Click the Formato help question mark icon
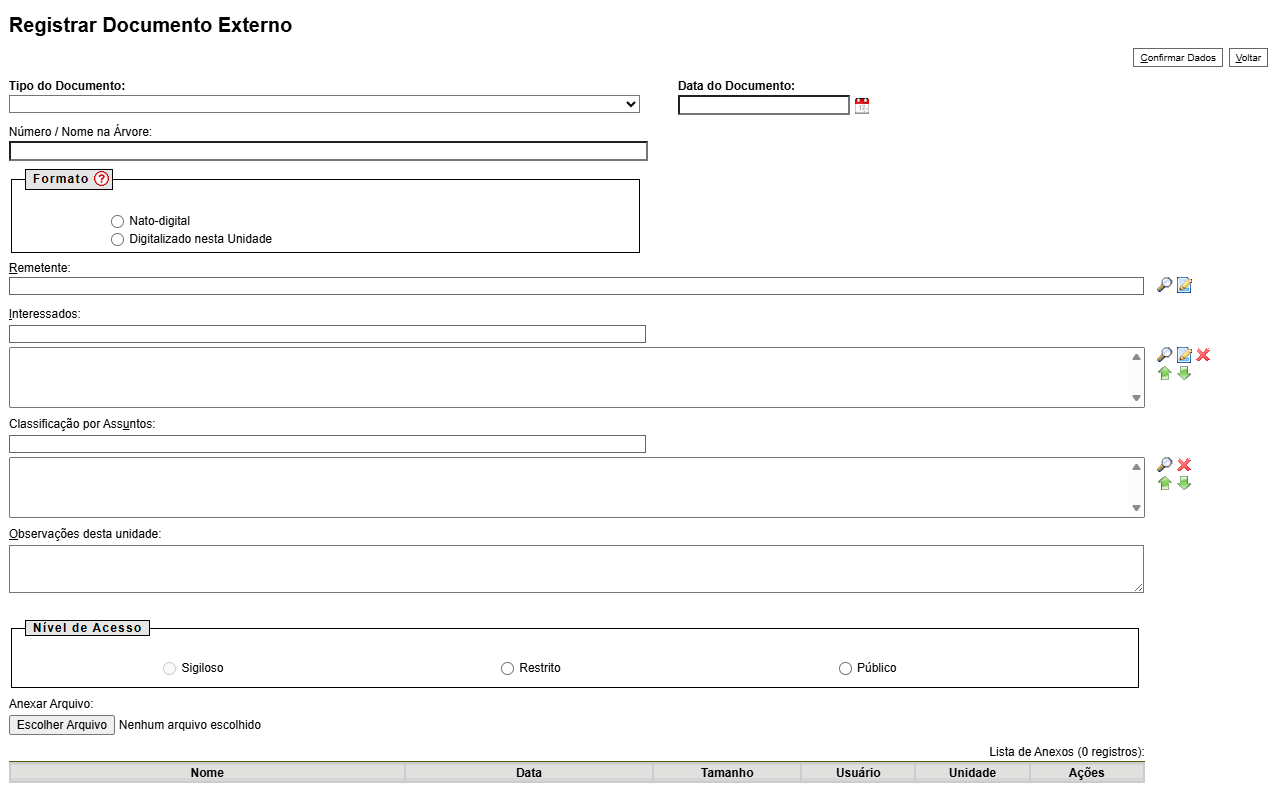This screenshot has height=806, width=1288. 101,179
